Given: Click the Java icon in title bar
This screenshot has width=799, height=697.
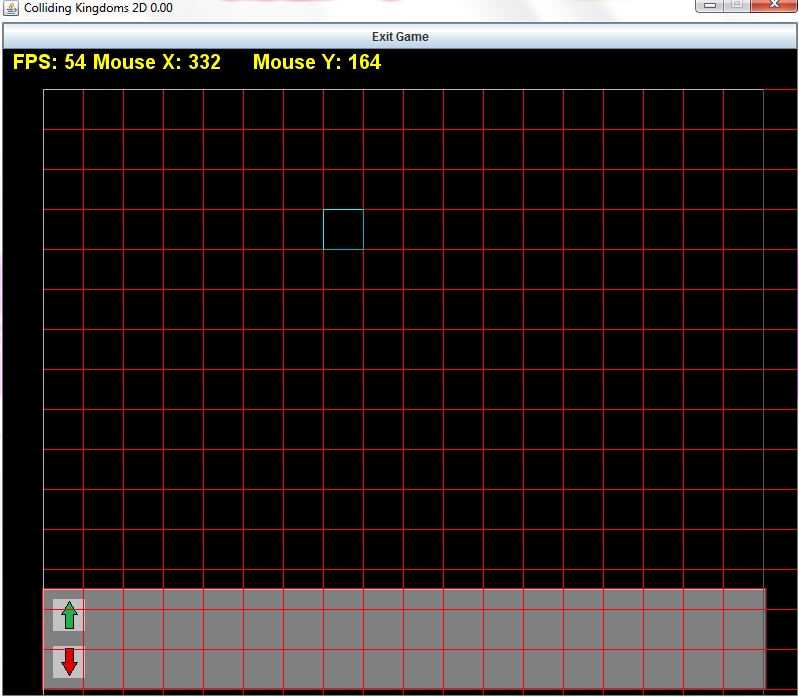Looking at the screenshot, I should pos(11,8).
